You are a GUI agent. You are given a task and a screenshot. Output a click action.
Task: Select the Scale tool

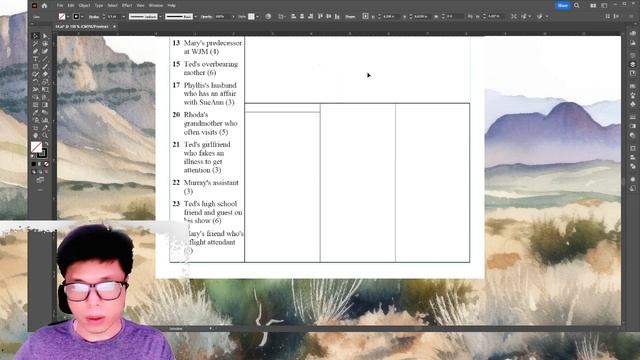(x=45, y=81)
